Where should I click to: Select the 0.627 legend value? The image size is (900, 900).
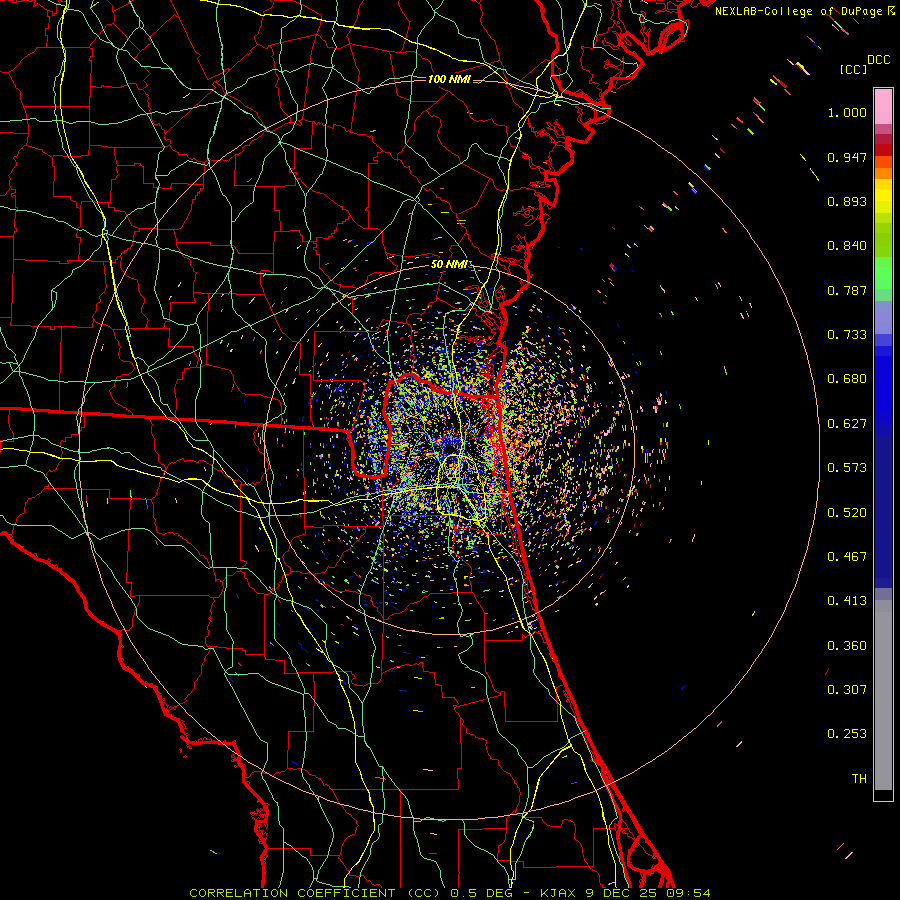(847, 424)
